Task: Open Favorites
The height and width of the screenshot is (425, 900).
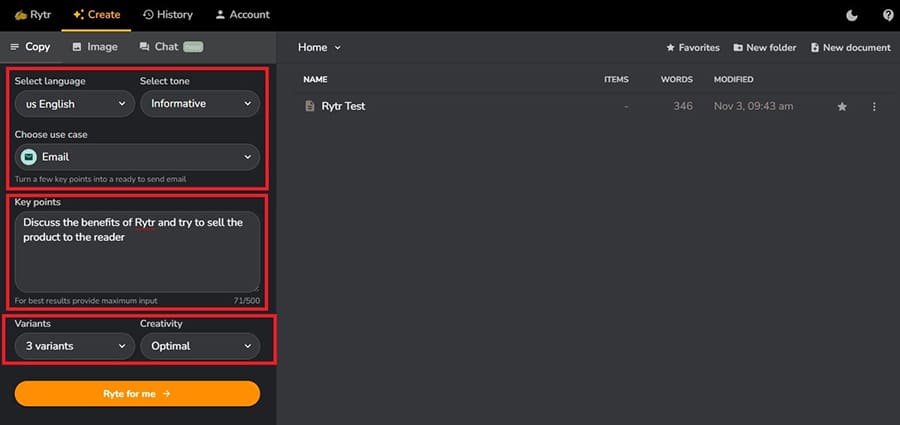Action: tap(693, 48)
